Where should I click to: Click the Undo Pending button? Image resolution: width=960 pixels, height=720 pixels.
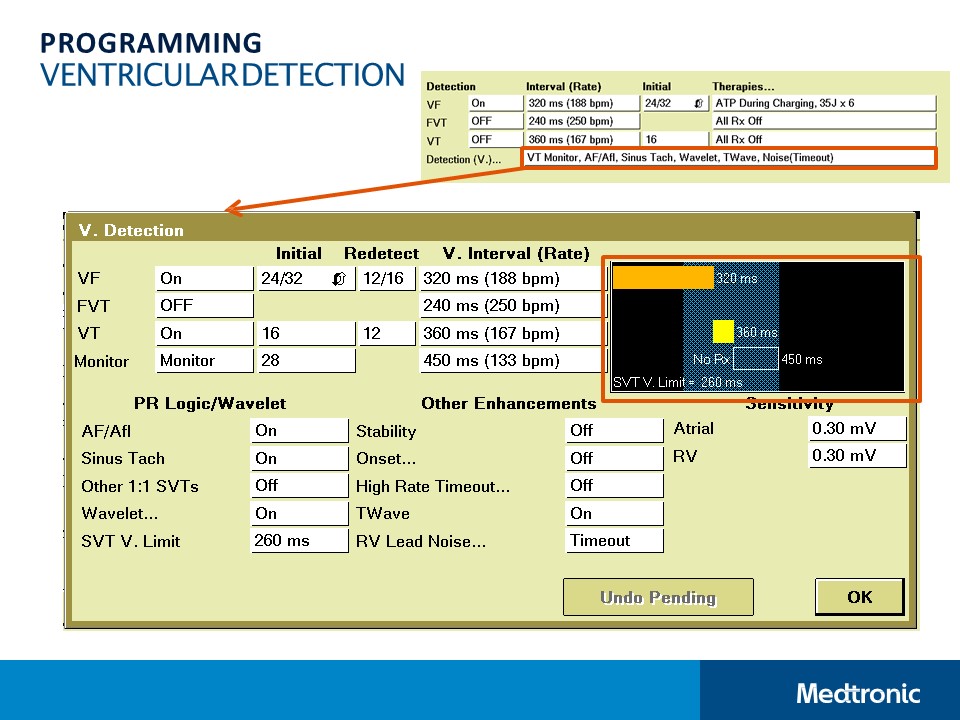coord(658,597)
